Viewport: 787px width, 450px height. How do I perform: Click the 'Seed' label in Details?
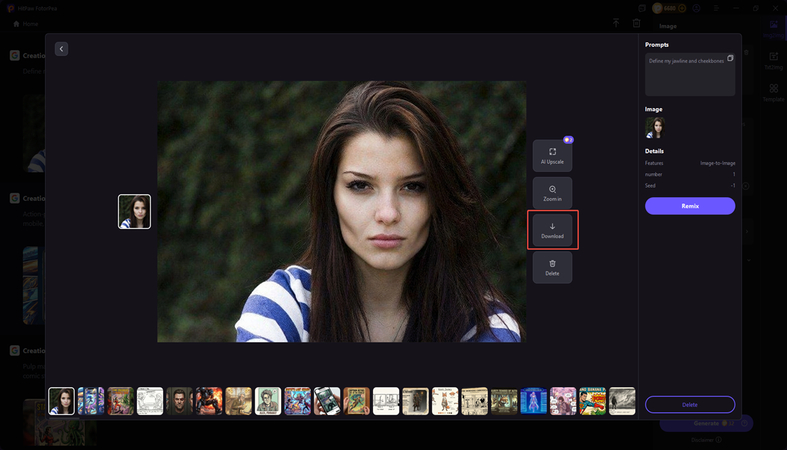tap(650, 186)
